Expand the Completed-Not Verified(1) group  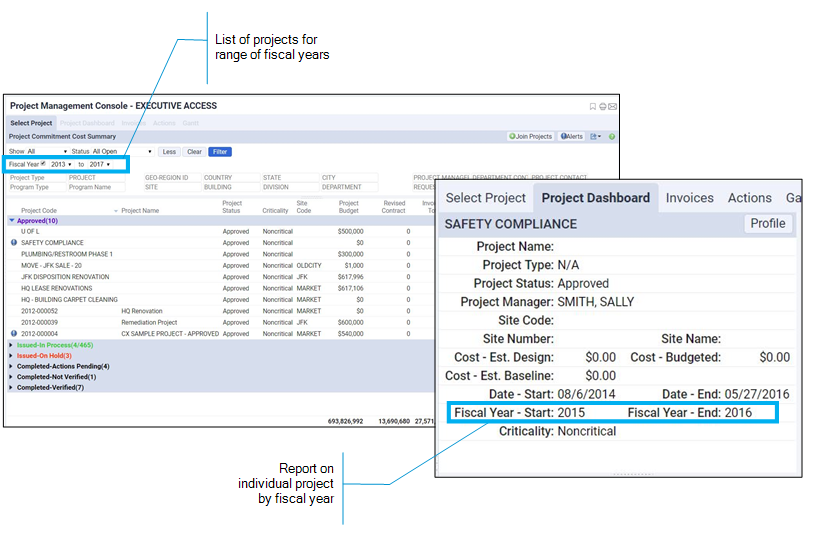click(x=11, y=377)
